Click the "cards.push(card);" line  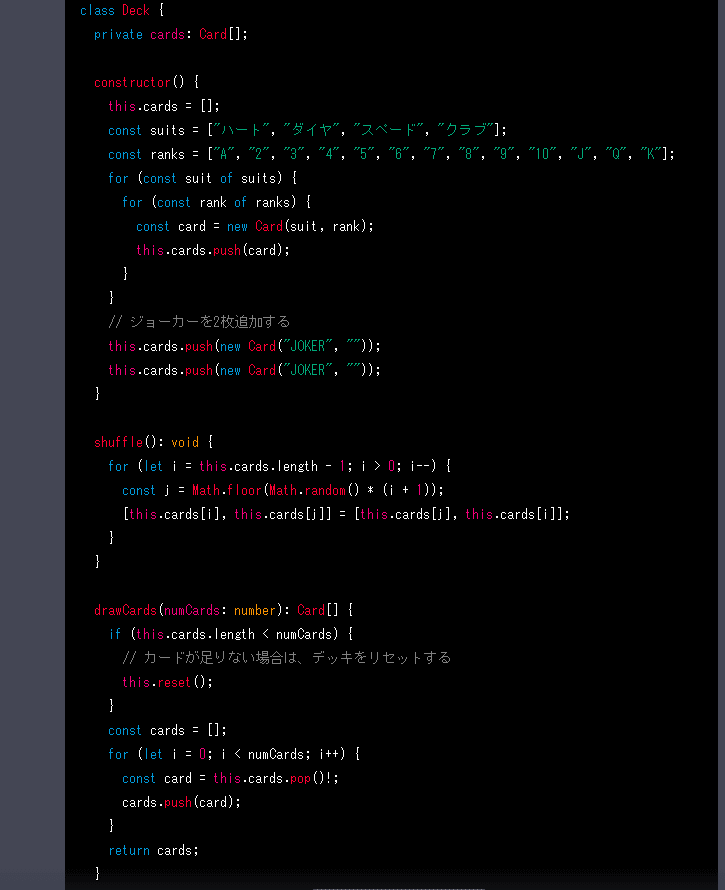pyautogui.click(x=182, y=803)
